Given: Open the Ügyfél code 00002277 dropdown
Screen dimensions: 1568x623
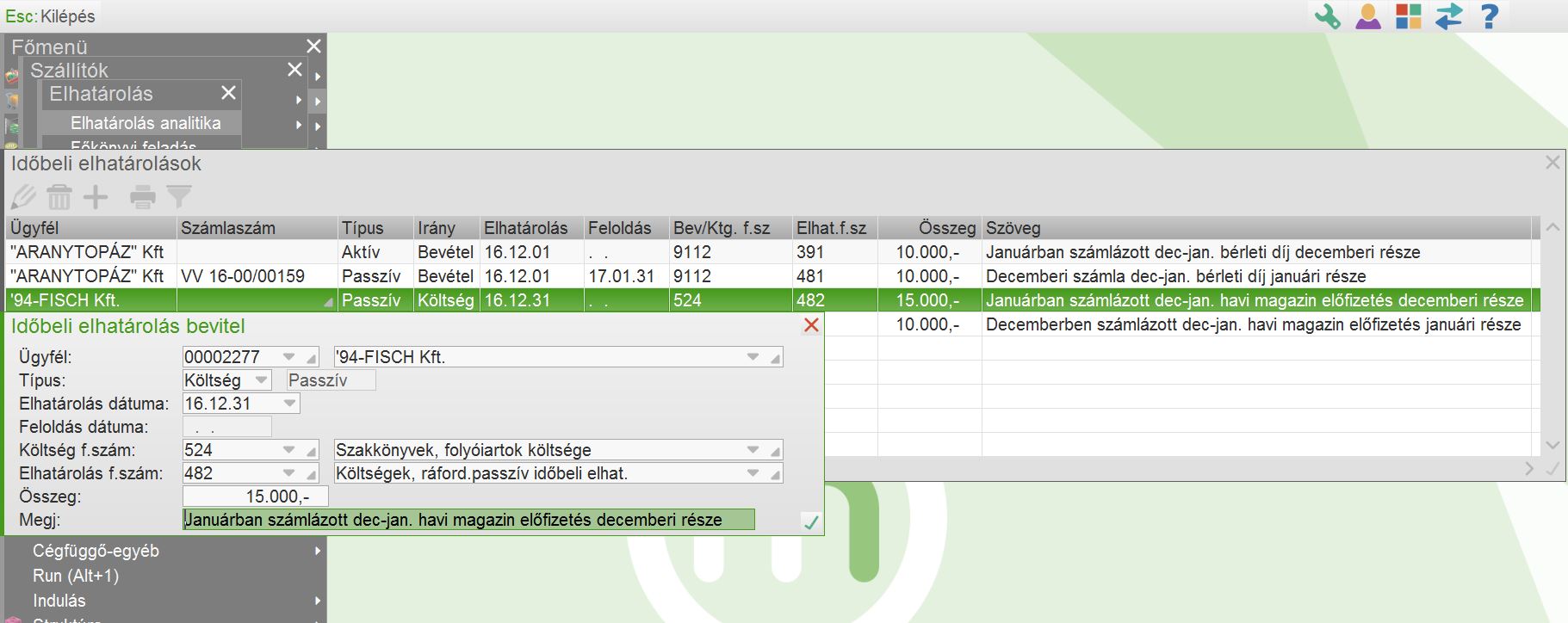Looking at the screenshot, I should 288,357.
